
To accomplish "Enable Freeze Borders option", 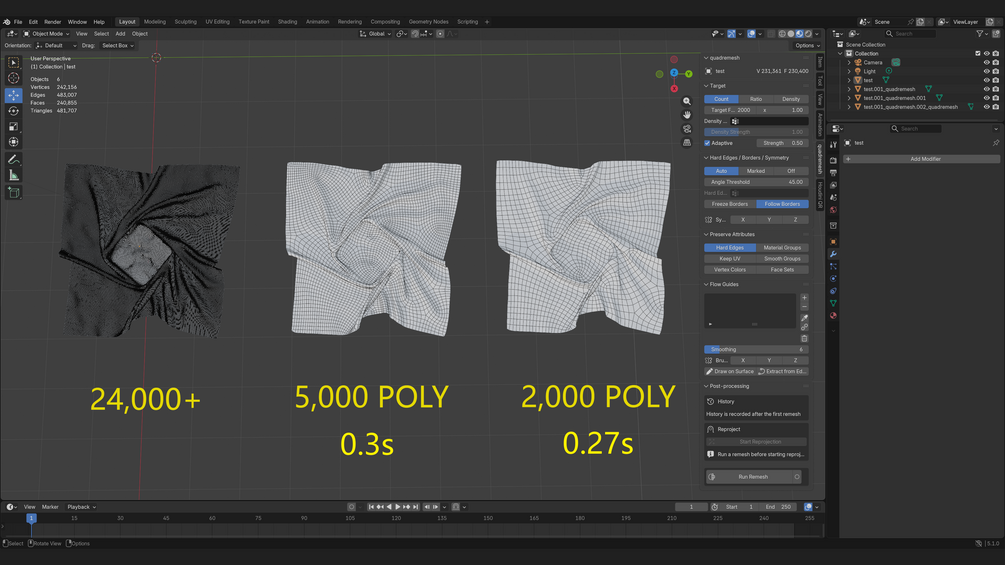I will [x=729, y=204].
